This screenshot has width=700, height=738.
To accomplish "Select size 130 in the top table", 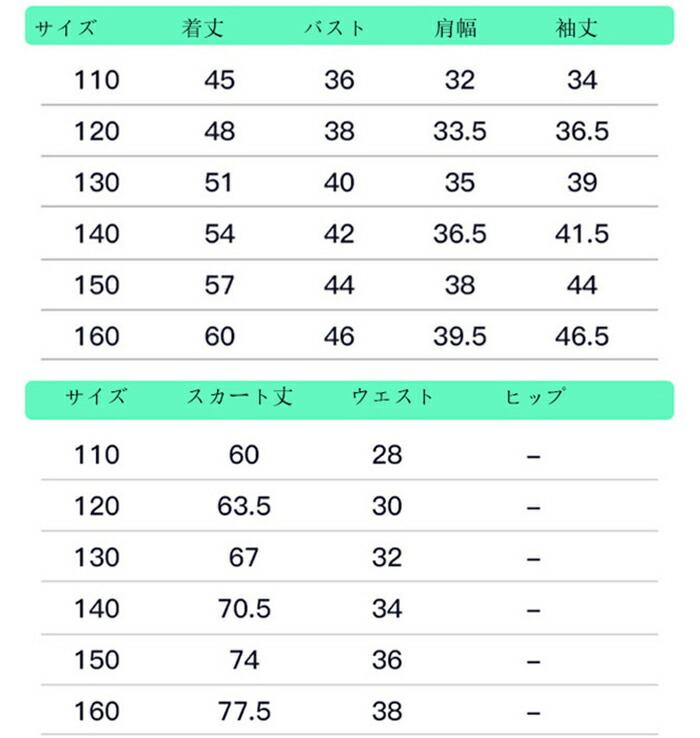I will tap(96, 183).
